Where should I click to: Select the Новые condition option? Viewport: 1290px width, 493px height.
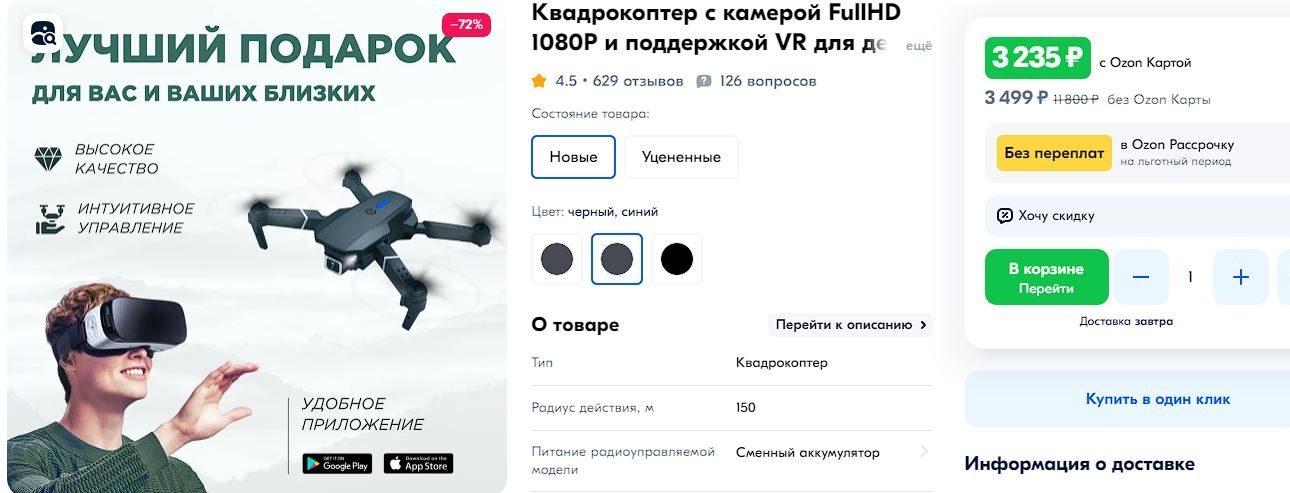click(x=574, y=157)
